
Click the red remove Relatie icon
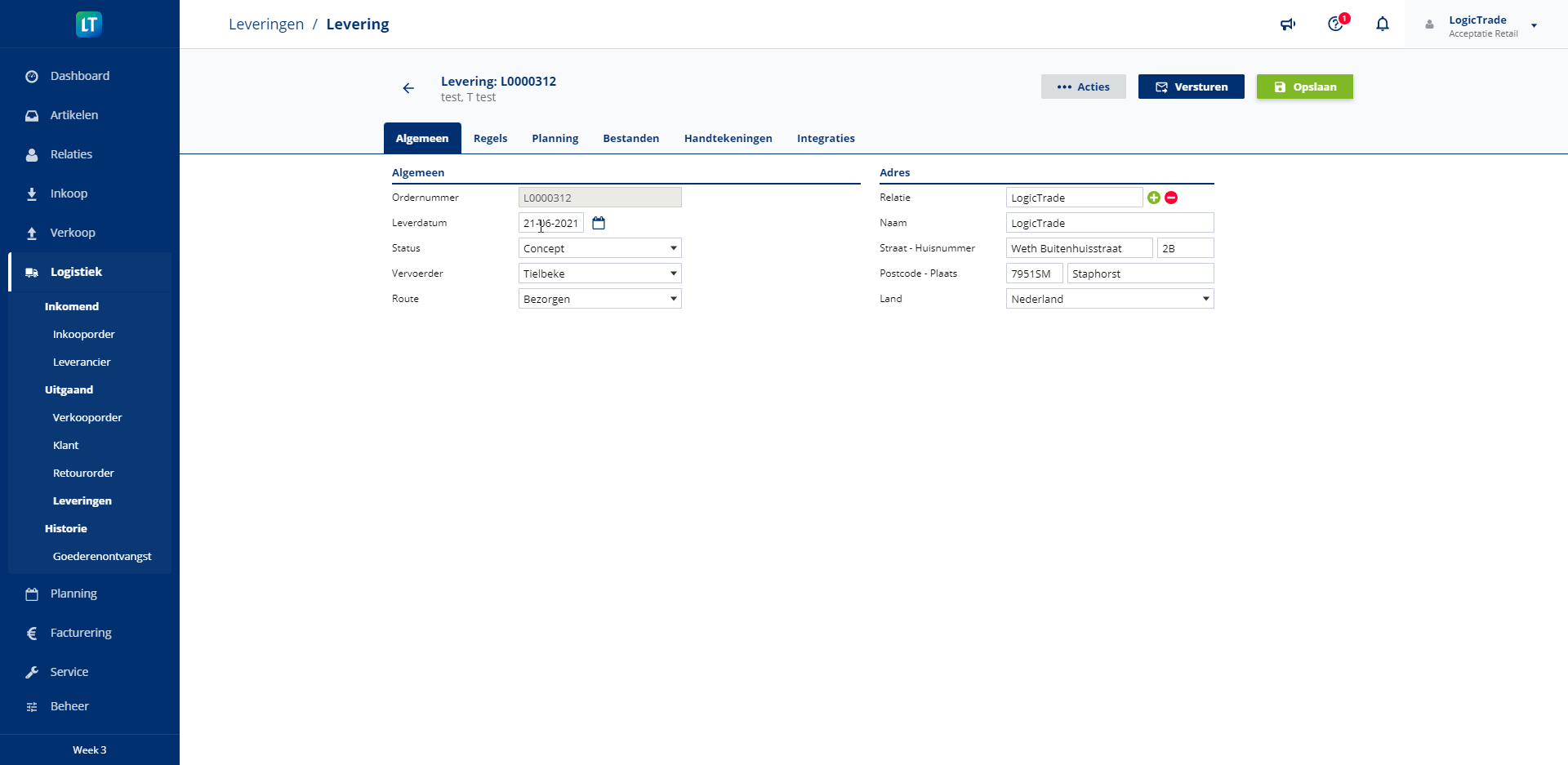click(x=1171, y=198)
